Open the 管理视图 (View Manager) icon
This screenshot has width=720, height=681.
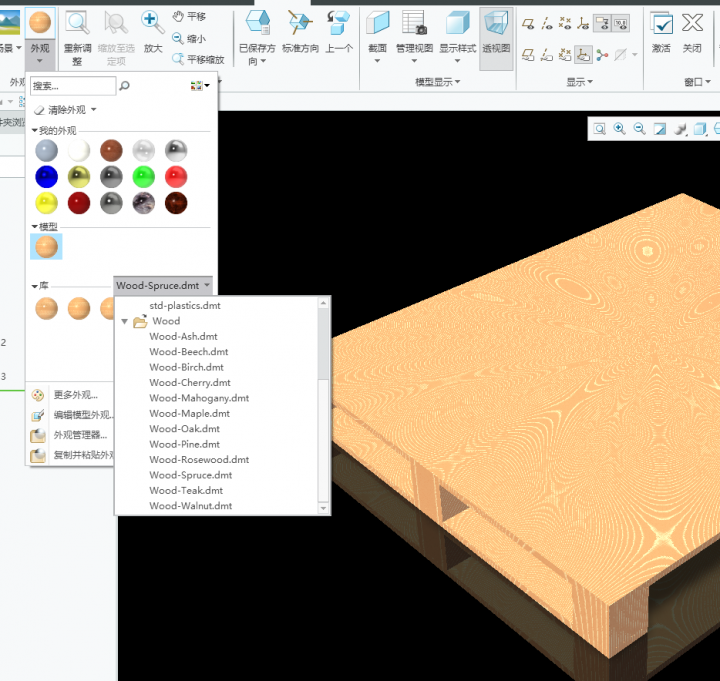[x=413, y=23]
